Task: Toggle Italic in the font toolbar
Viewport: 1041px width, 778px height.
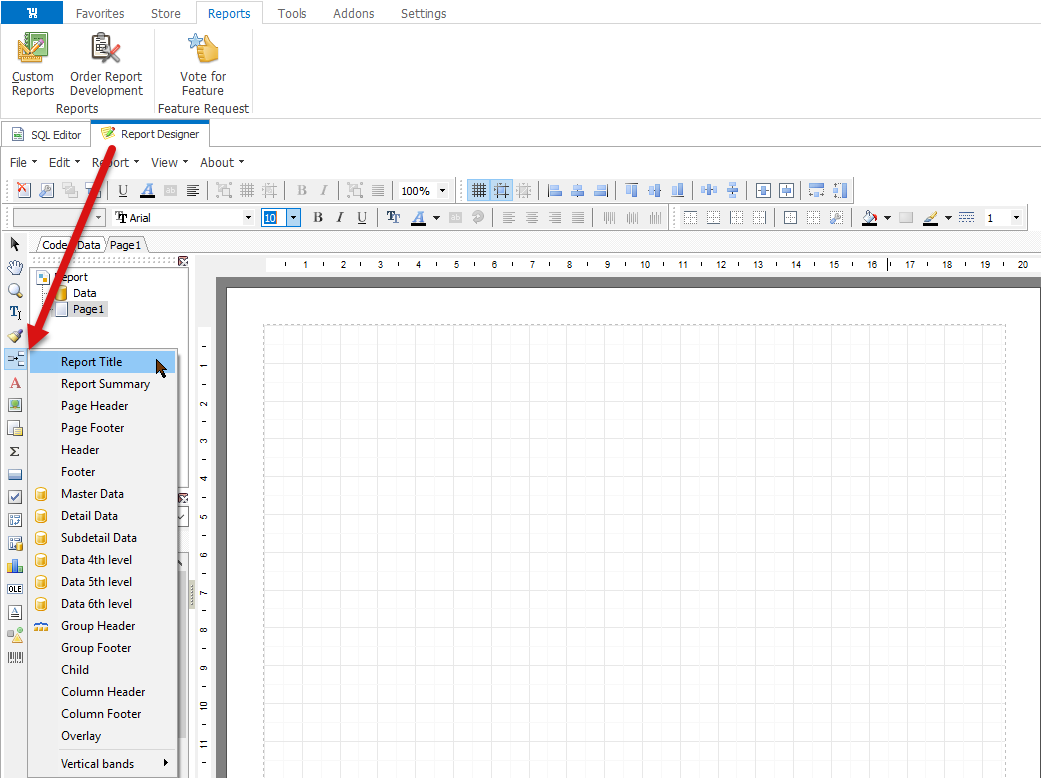Action: click(340, 217)
